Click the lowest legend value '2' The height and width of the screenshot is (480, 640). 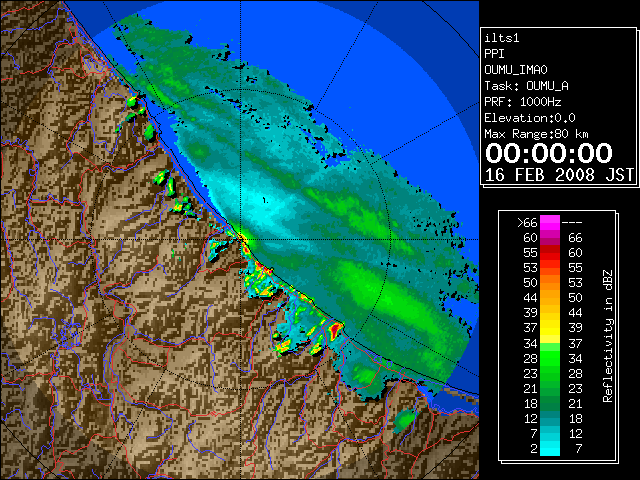[533, 449]
